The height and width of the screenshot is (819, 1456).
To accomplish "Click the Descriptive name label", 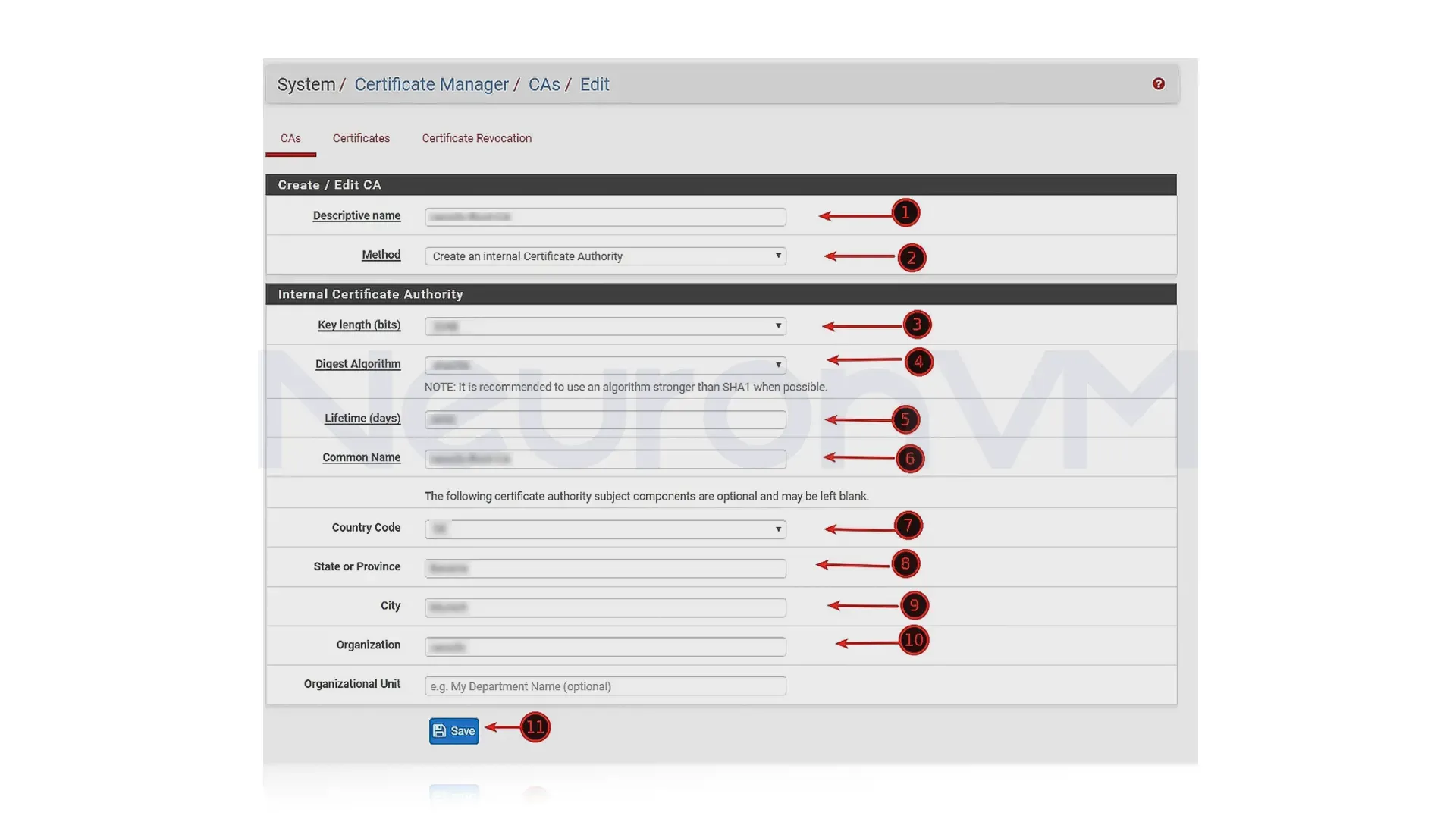I will pos(356,216).
